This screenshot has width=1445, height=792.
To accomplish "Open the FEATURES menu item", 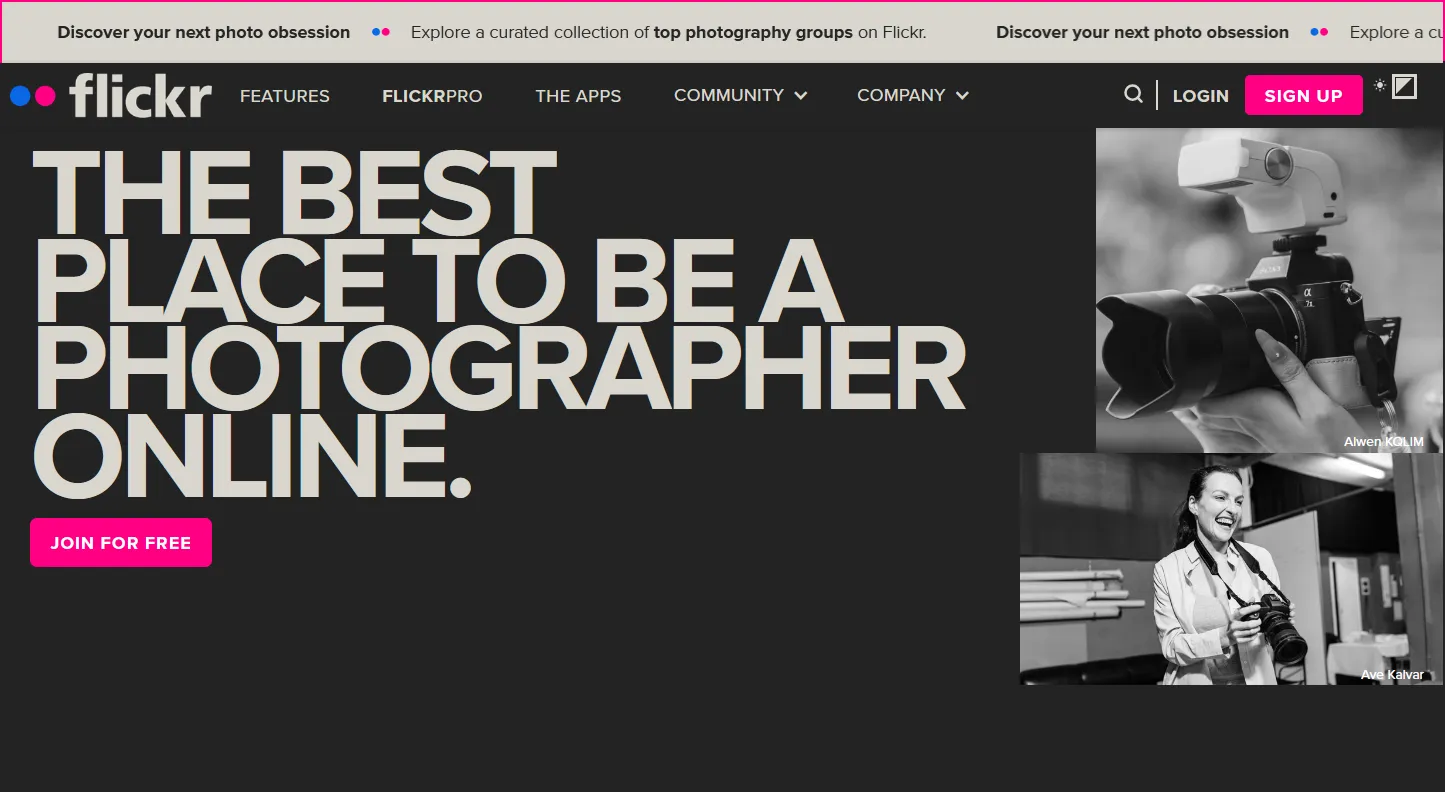I will [x=284, y=95].
